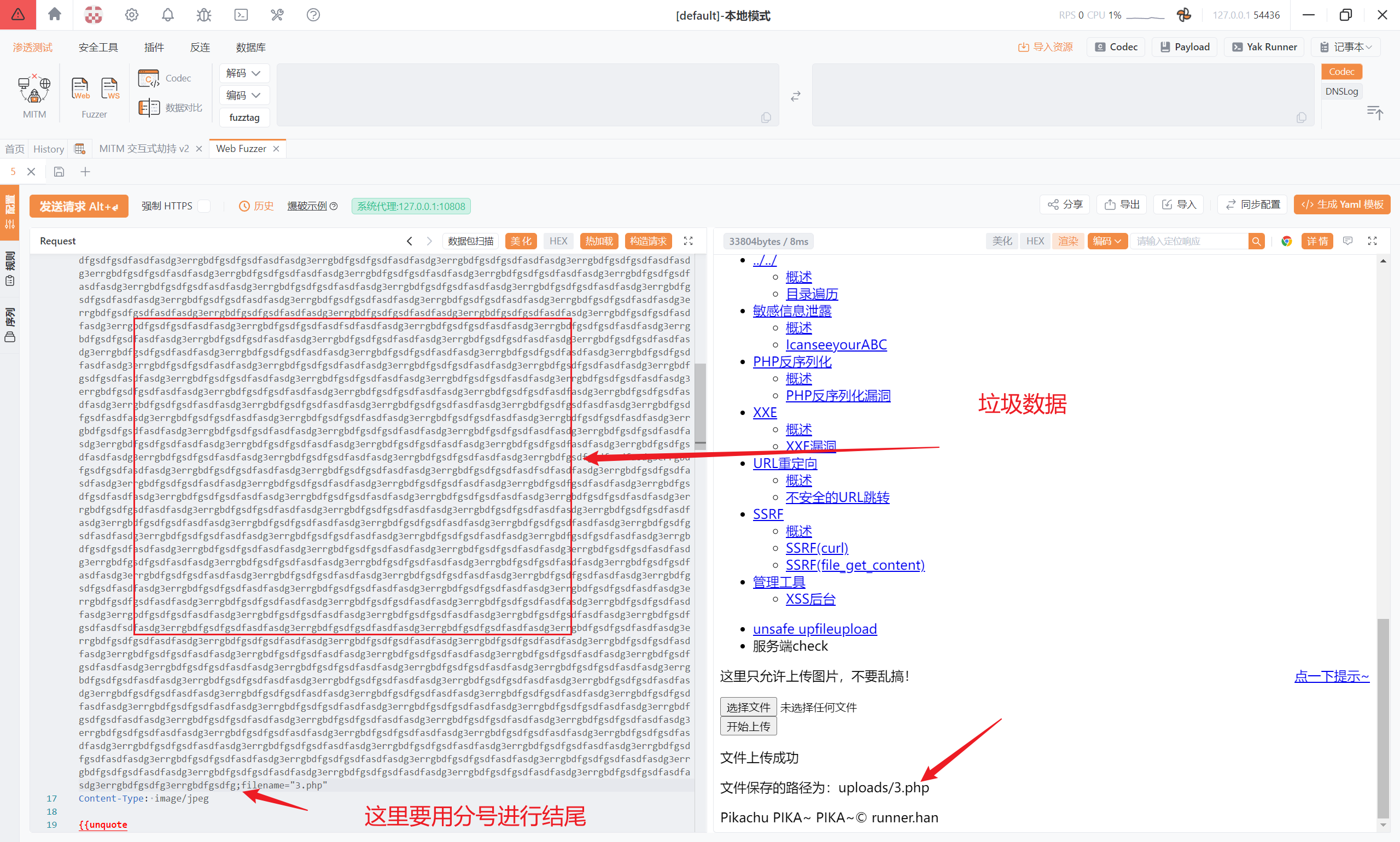Click the 请输入定位响应 search field
Image resolution: width=1400 pixels, height=842 pixels.
(x=1189, y=241)
